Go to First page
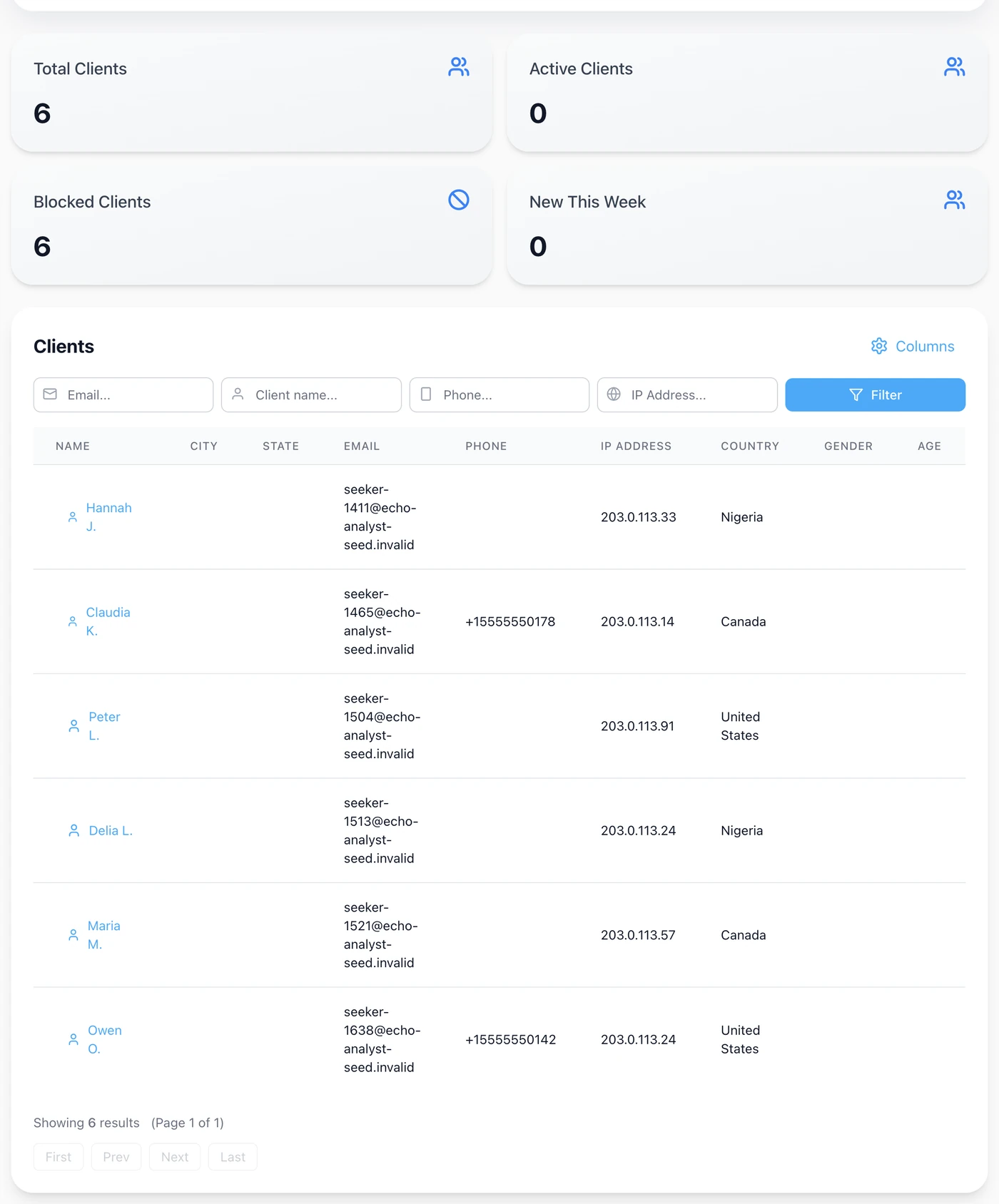 pos(59,1157)
